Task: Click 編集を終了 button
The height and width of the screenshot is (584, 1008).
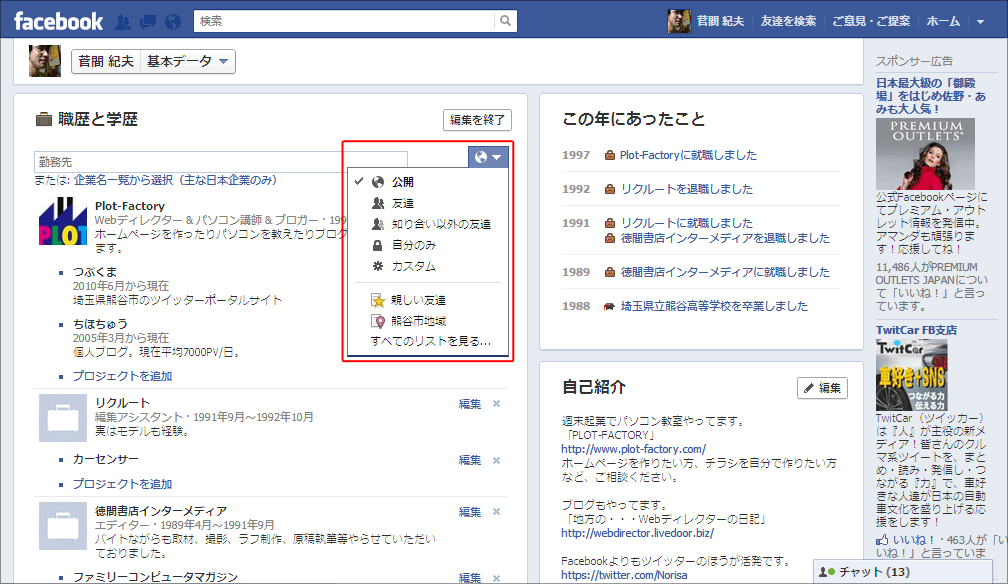Action: click(x=477, y=120)
